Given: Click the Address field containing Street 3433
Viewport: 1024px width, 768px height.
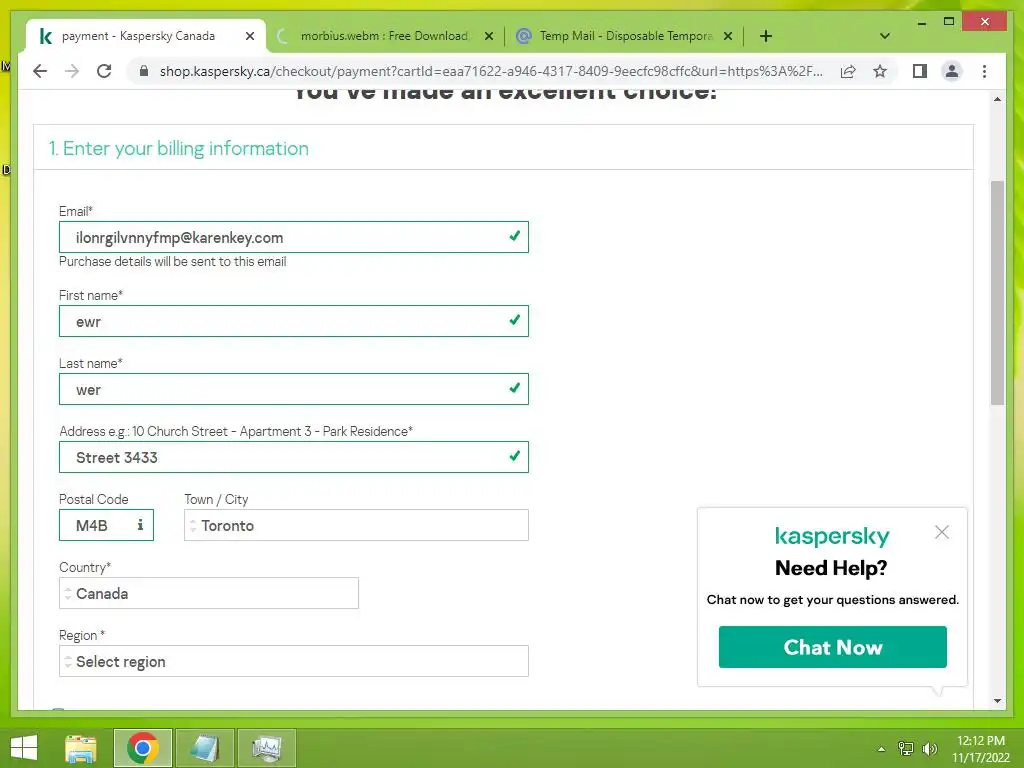Looking at the screenshot, I should tap(294, 457).
